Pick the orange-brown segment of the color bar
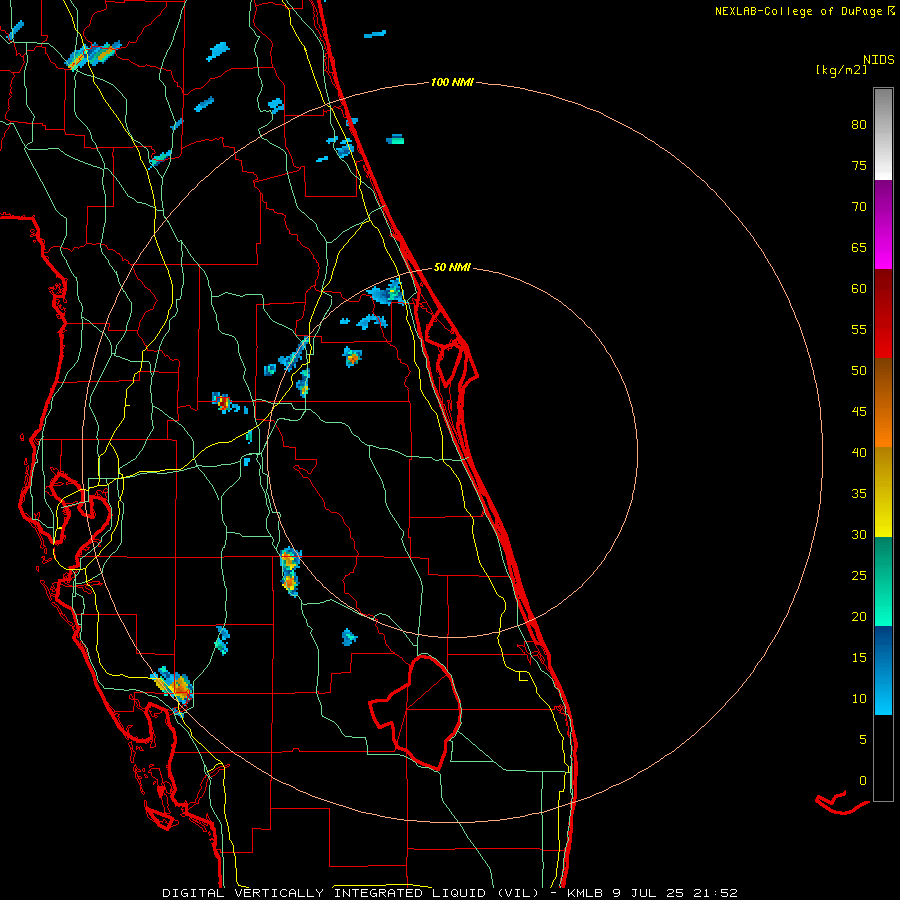Viewport: 900px width, 900px height. (883, 403)
